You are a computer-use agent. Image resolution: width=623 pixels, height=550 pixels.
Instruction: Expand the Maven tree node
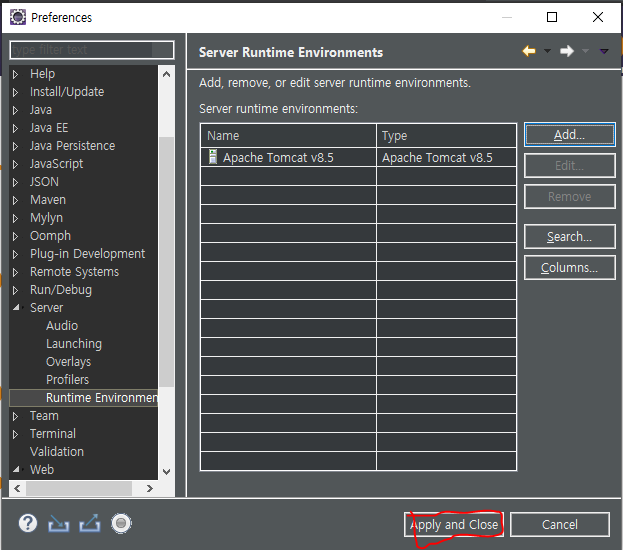tap(15, 200)
